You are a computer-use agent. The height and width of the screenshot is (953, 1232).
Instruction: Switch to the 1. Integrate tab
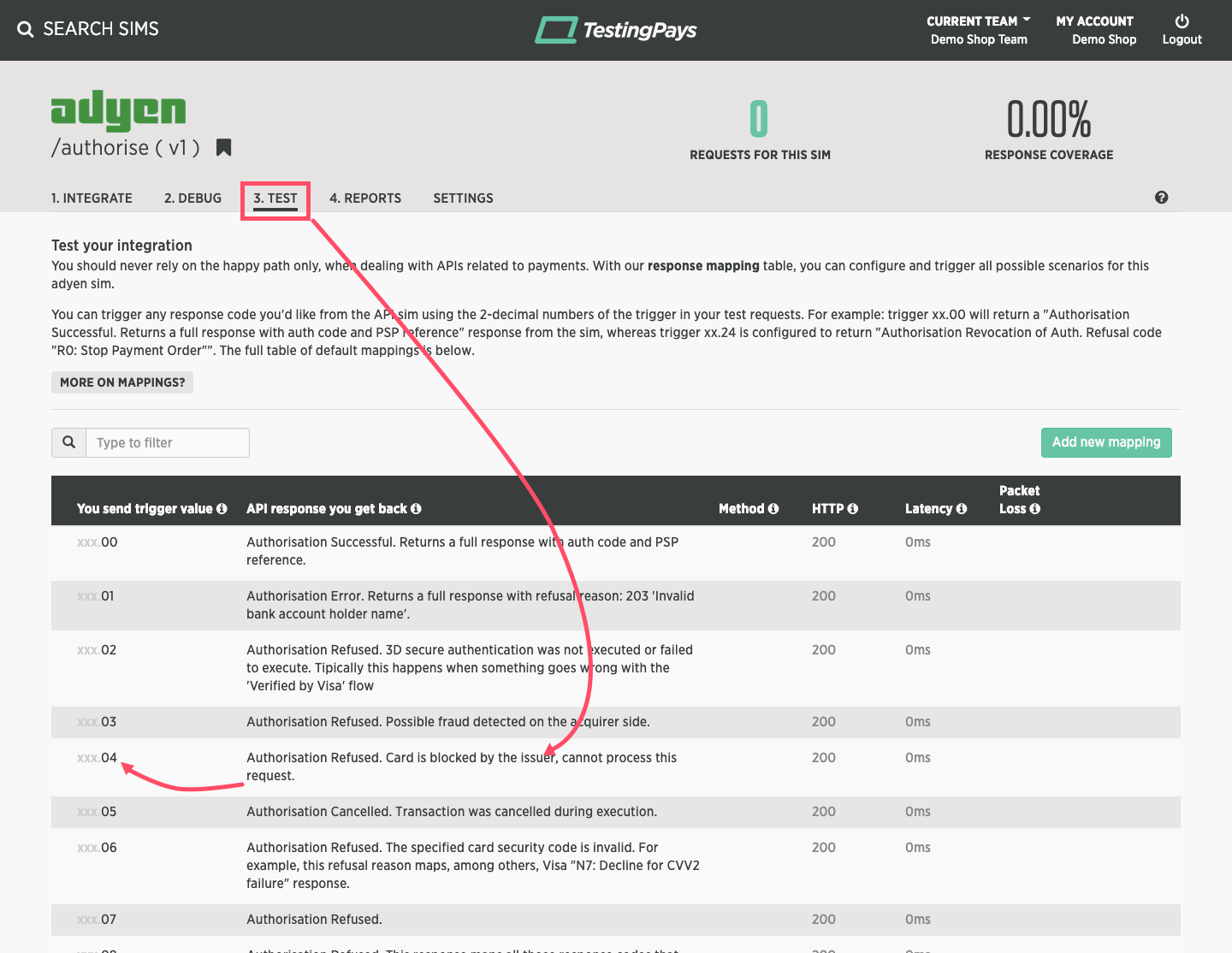pyautogui.click(x=92, y=198)
